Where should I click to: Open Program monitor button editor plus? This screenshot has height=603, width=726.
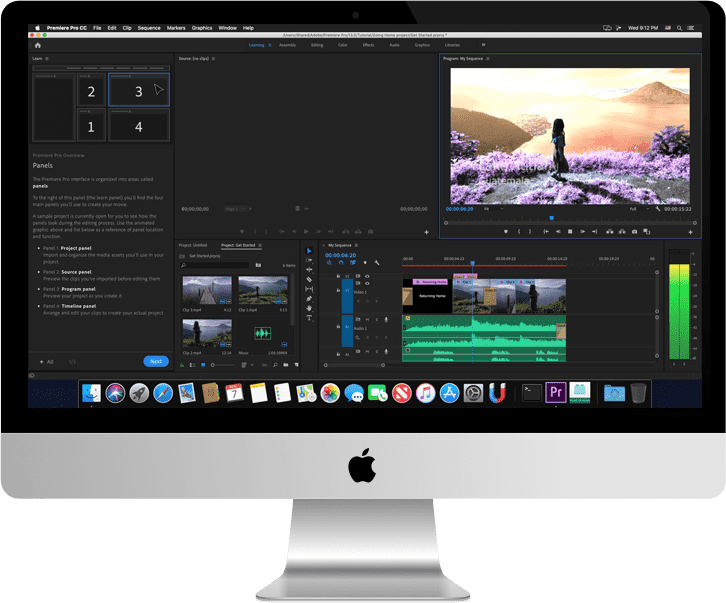(690, 232)
